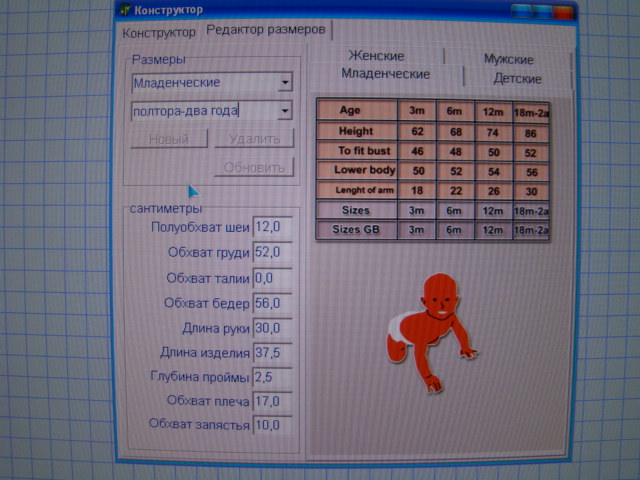The image size is (640, 480).
Task: Click the Глубина проймы value field
Action: (x=273, y=377)
